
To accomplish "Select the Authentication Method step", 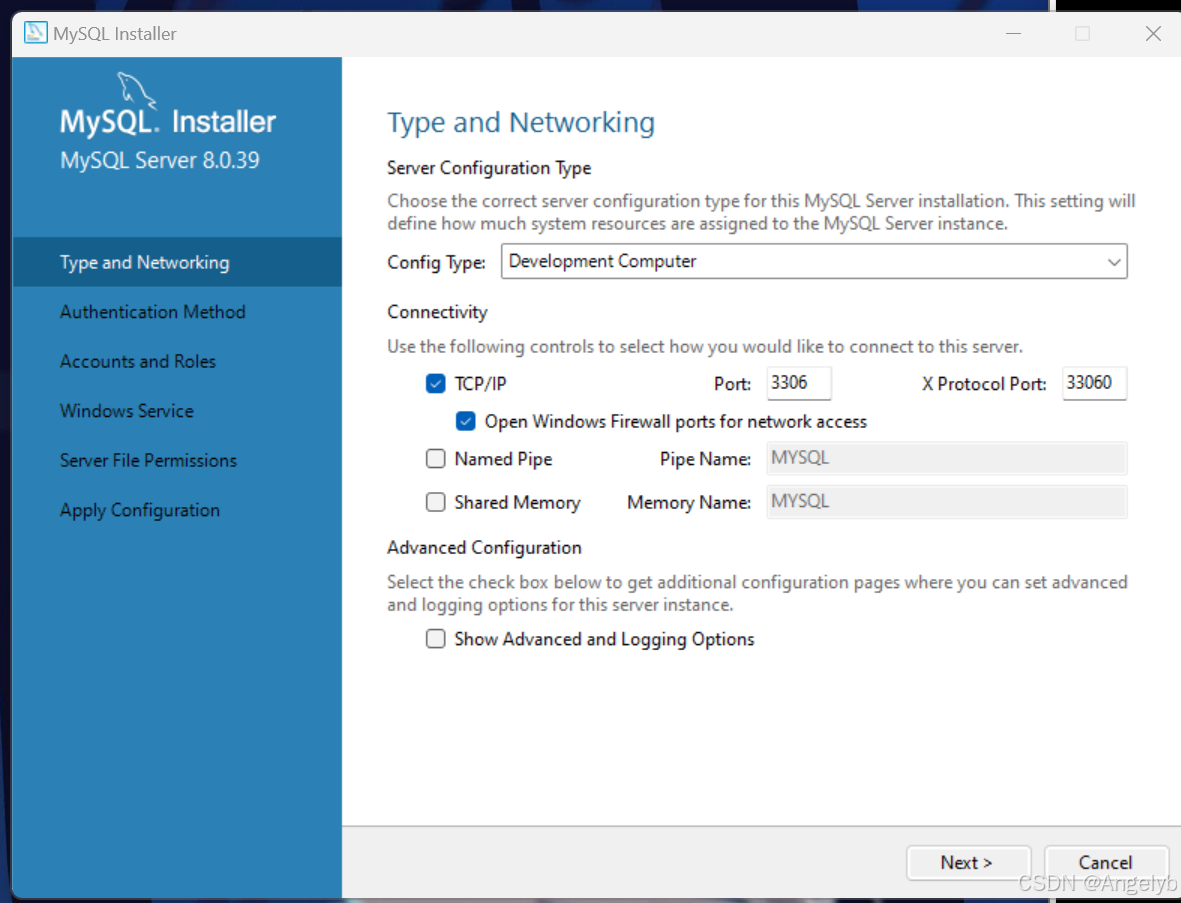I will (152, 311).
